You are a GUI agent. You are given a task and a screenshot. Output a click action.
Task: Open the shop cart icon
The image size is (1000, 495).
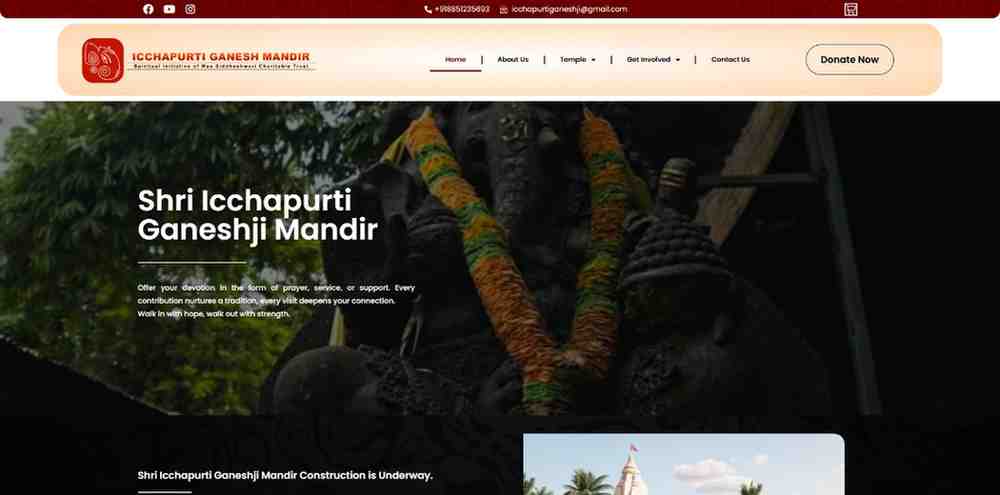click(x=851, y=9)
